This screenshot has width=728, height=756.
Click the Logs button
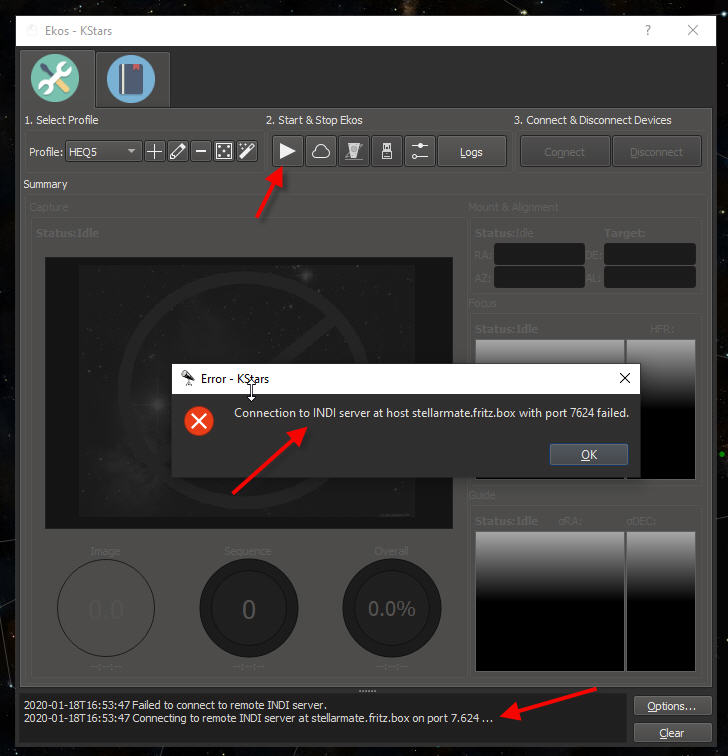471,152
